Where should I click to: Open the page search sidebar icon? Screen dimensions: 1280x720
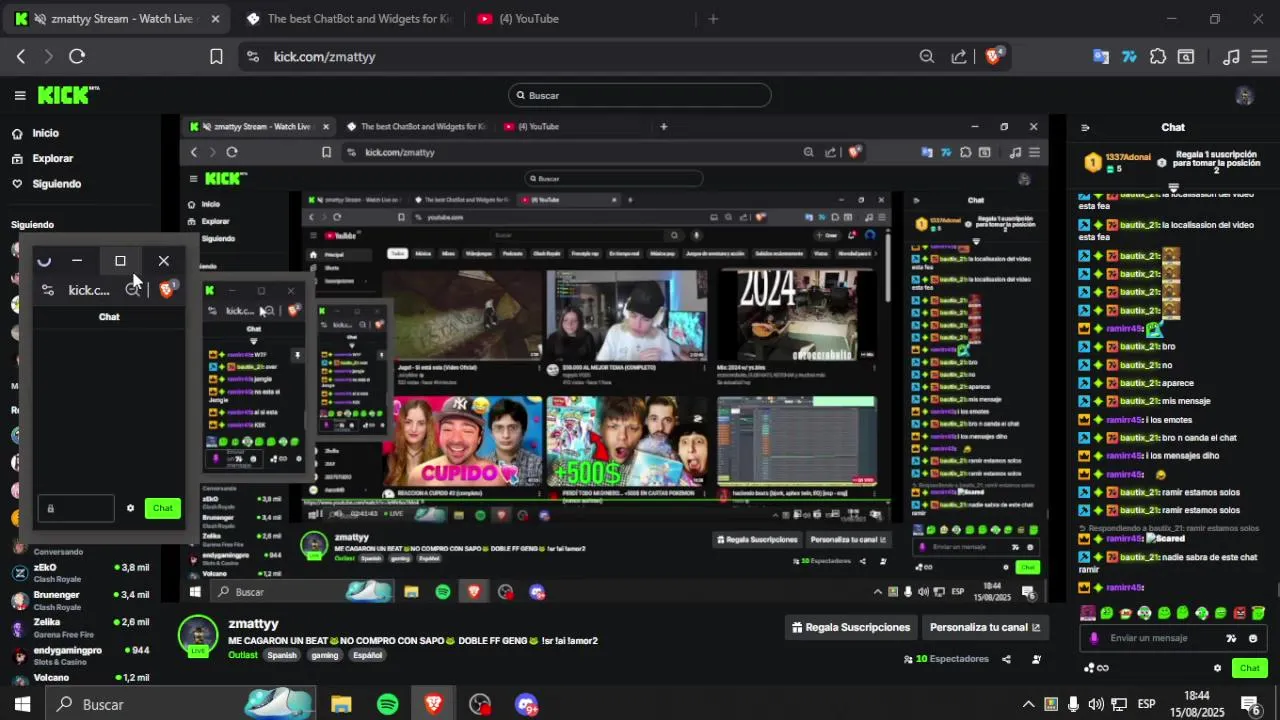point(1186,57)
